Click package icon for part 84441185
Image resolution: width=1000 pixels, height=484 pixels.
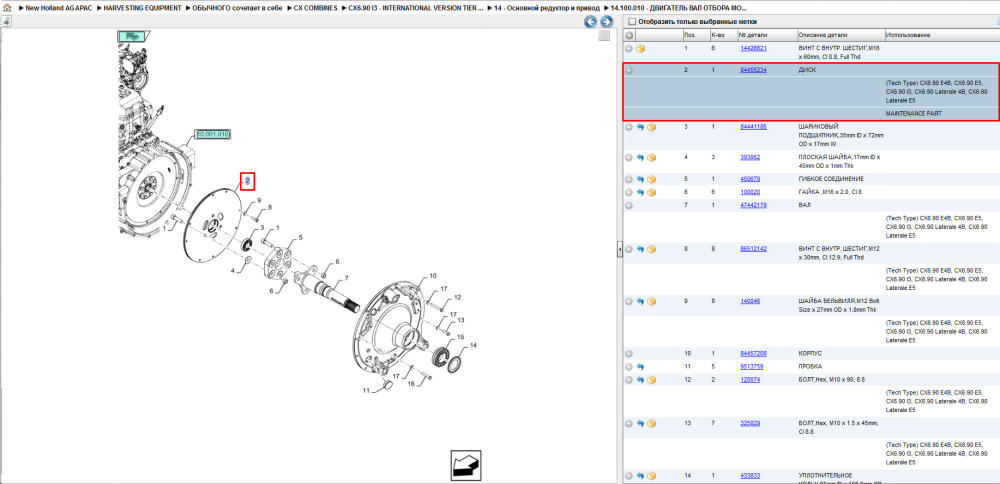pos(651,127)
